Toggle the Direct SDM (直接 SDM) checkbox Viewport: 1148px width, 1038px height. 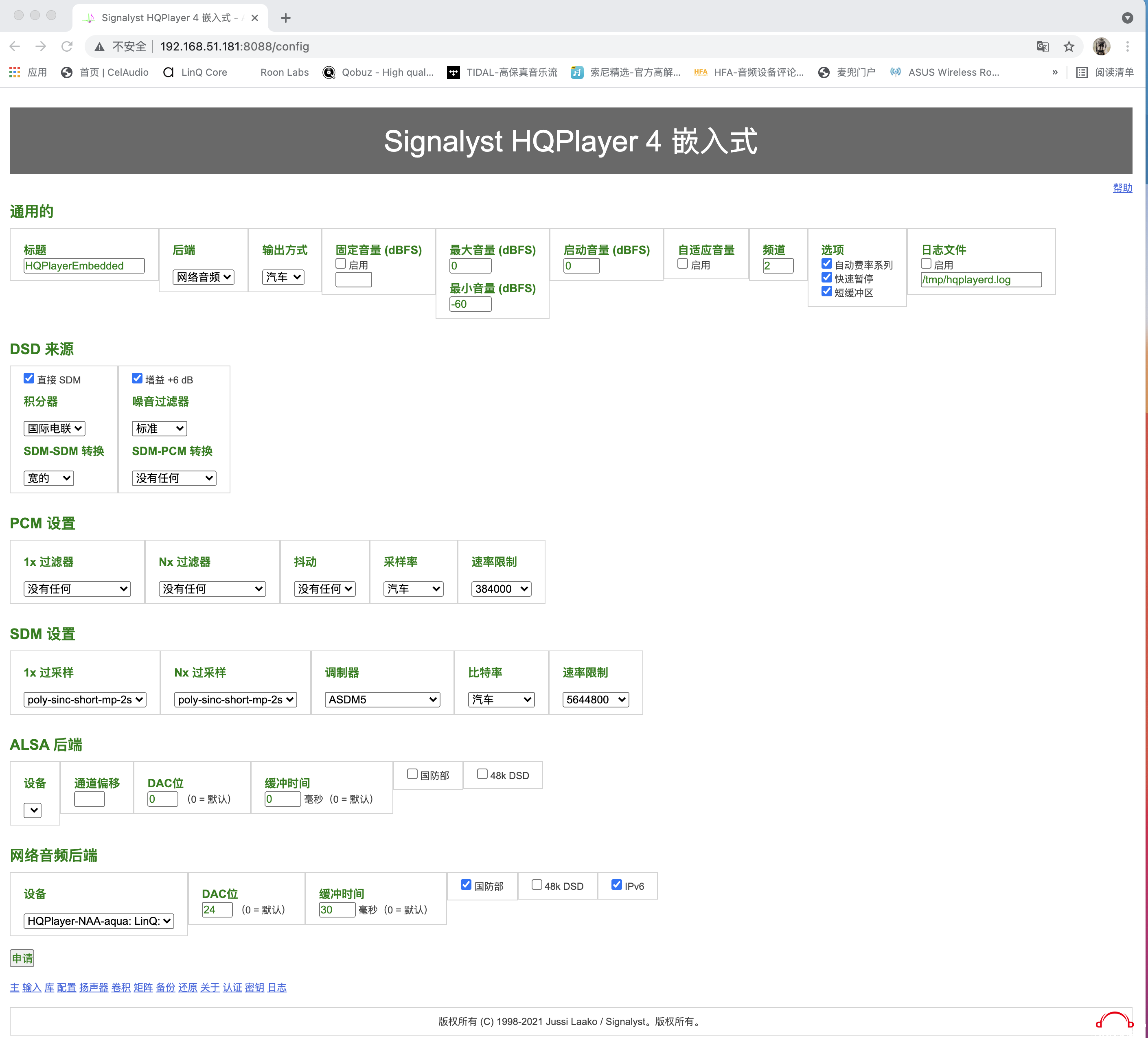click(29, 378)
